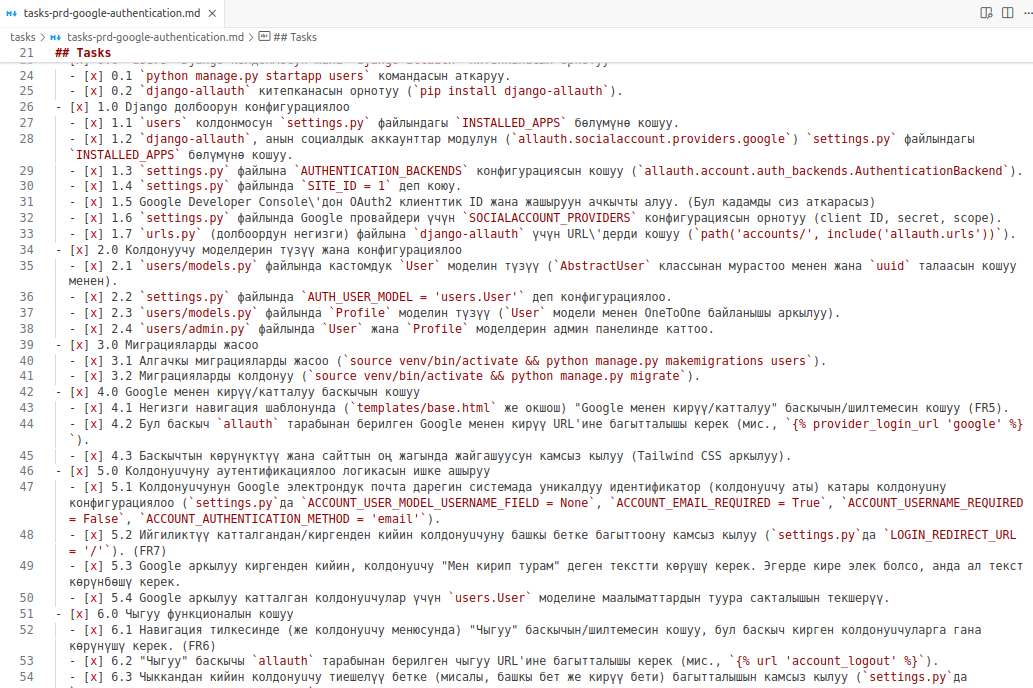Screen dimensions: 1033x688
Task: Open the More Actions ellipsis menu
Action: point(1028,13)
